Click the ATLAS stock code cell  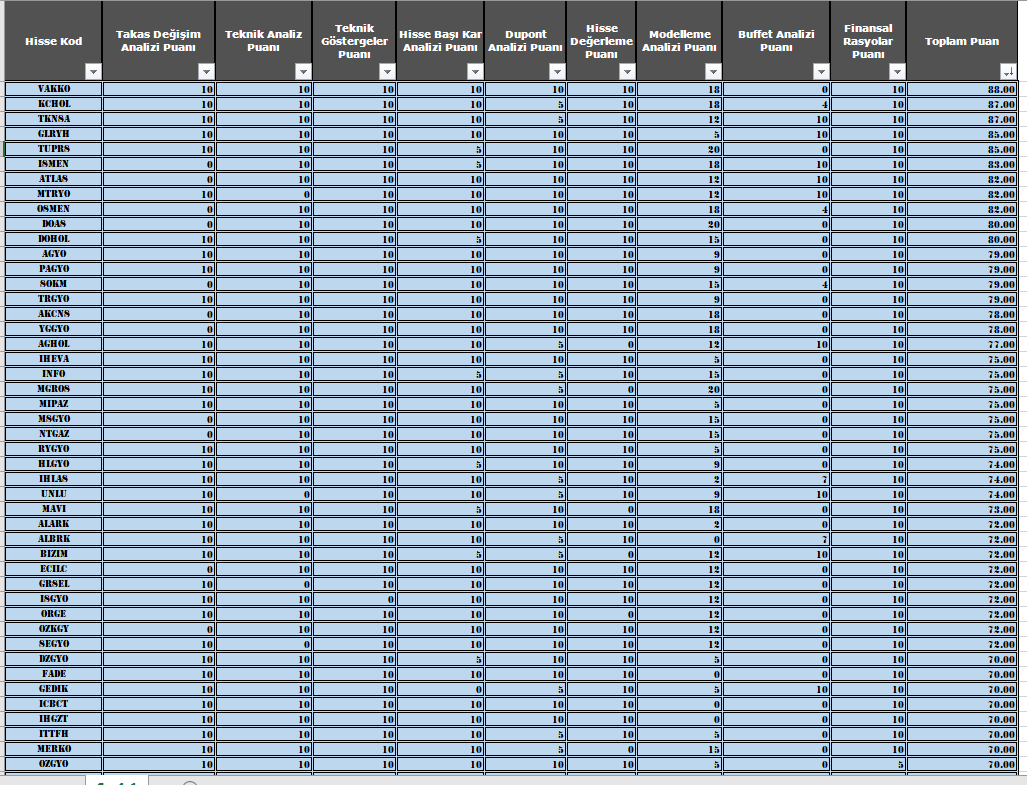click(x=54, y=179)
